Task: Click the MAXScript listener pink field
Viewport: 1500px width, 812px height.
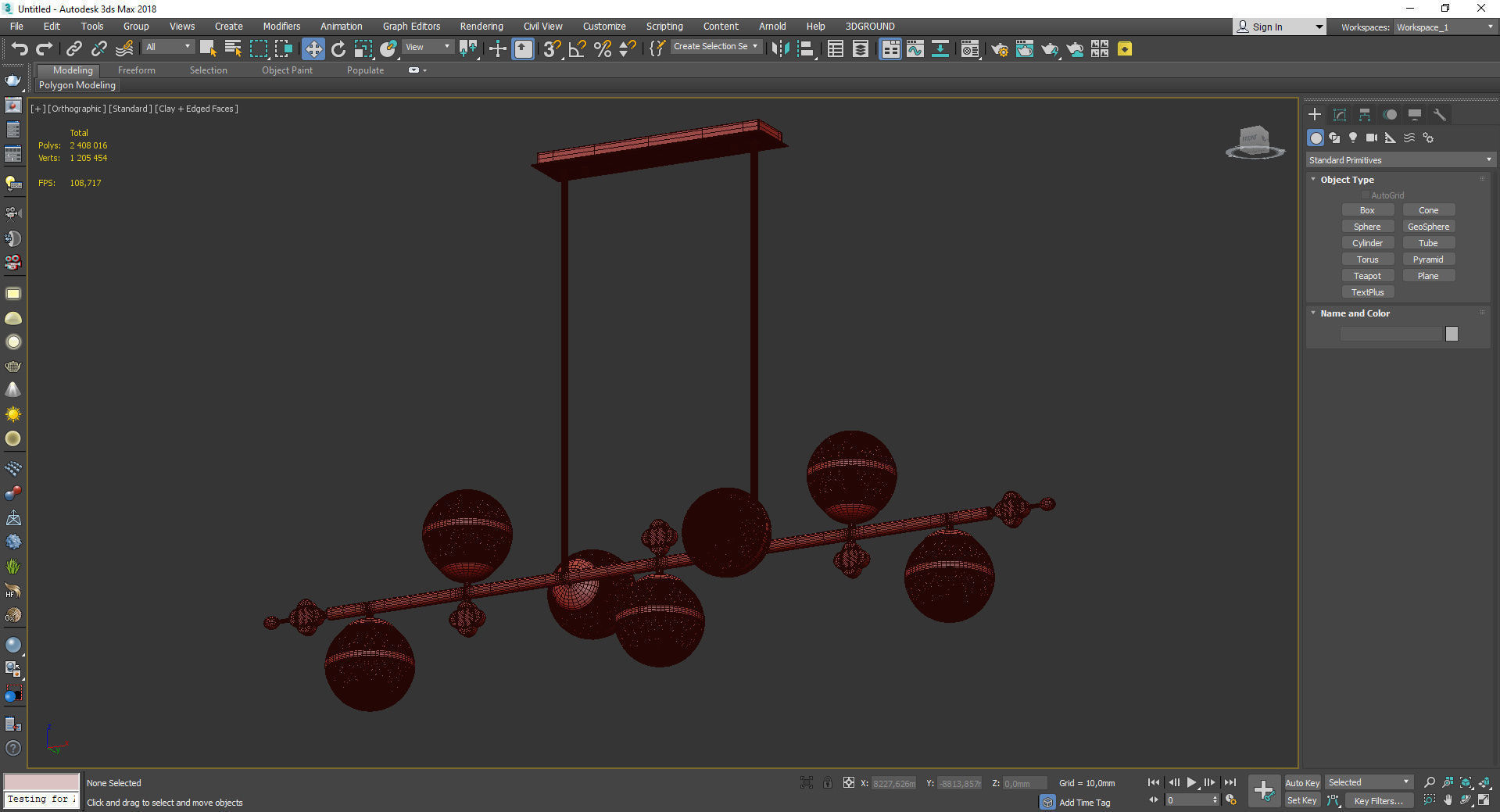Action: click(41, 782)
